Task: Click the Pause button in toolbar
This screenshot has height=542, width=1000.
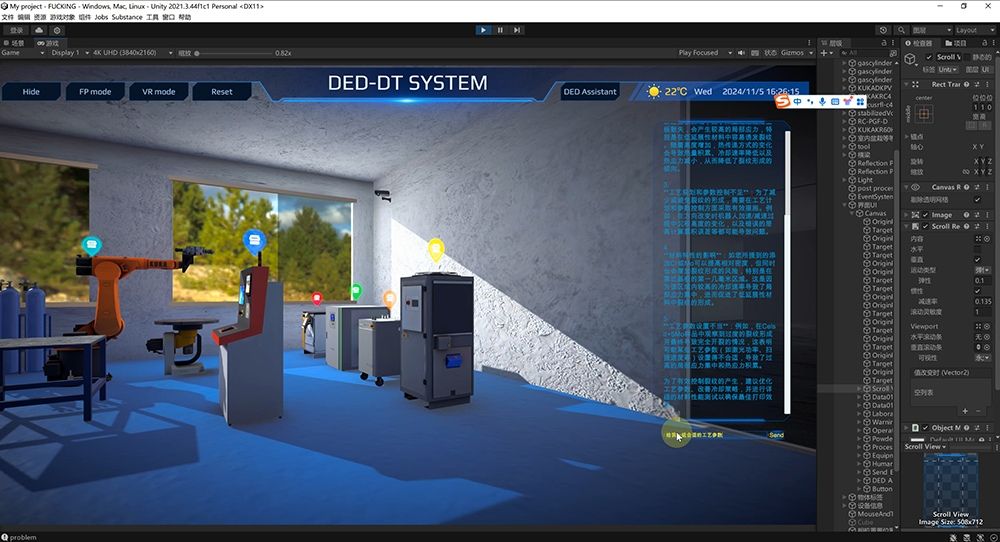Action: click(x=500, y=30)
